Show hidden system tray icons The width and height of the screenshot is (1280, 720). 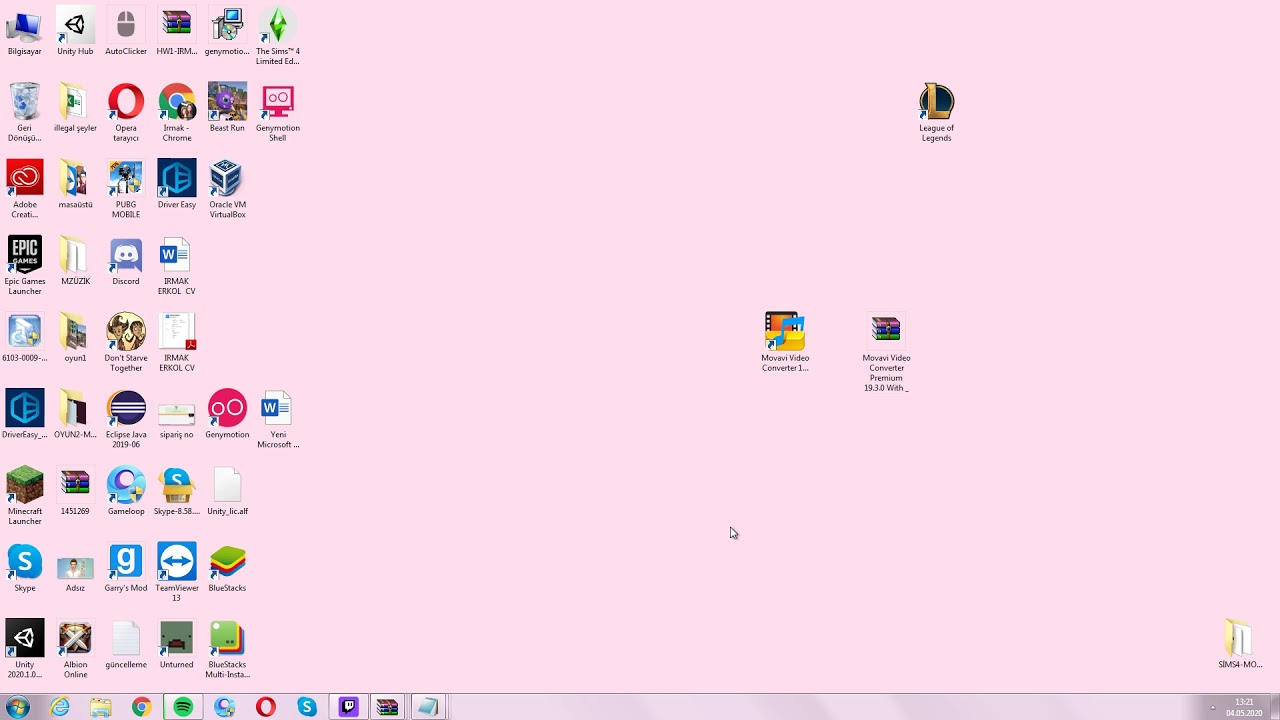tap(1213, 708)
